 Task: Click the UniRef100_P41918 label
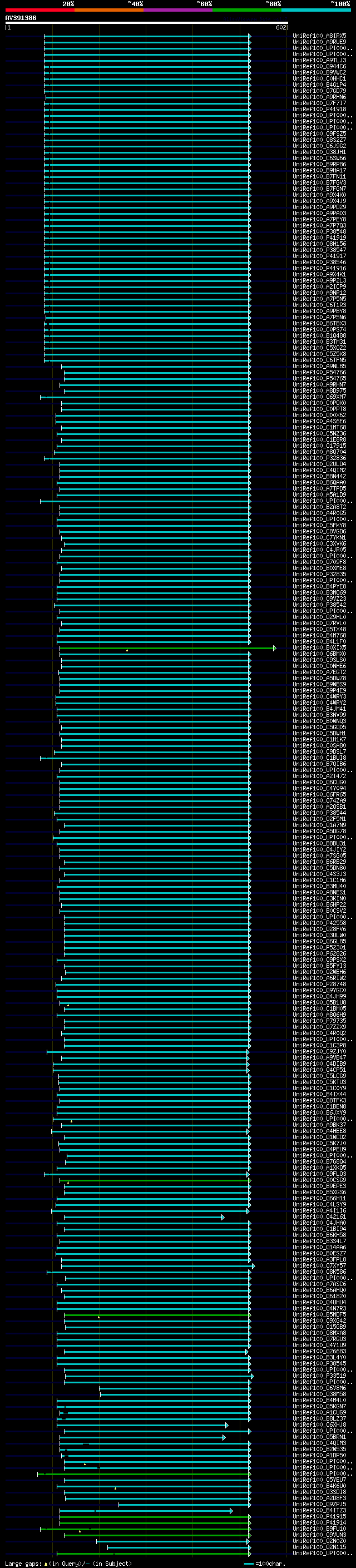[x=319, y=109]
